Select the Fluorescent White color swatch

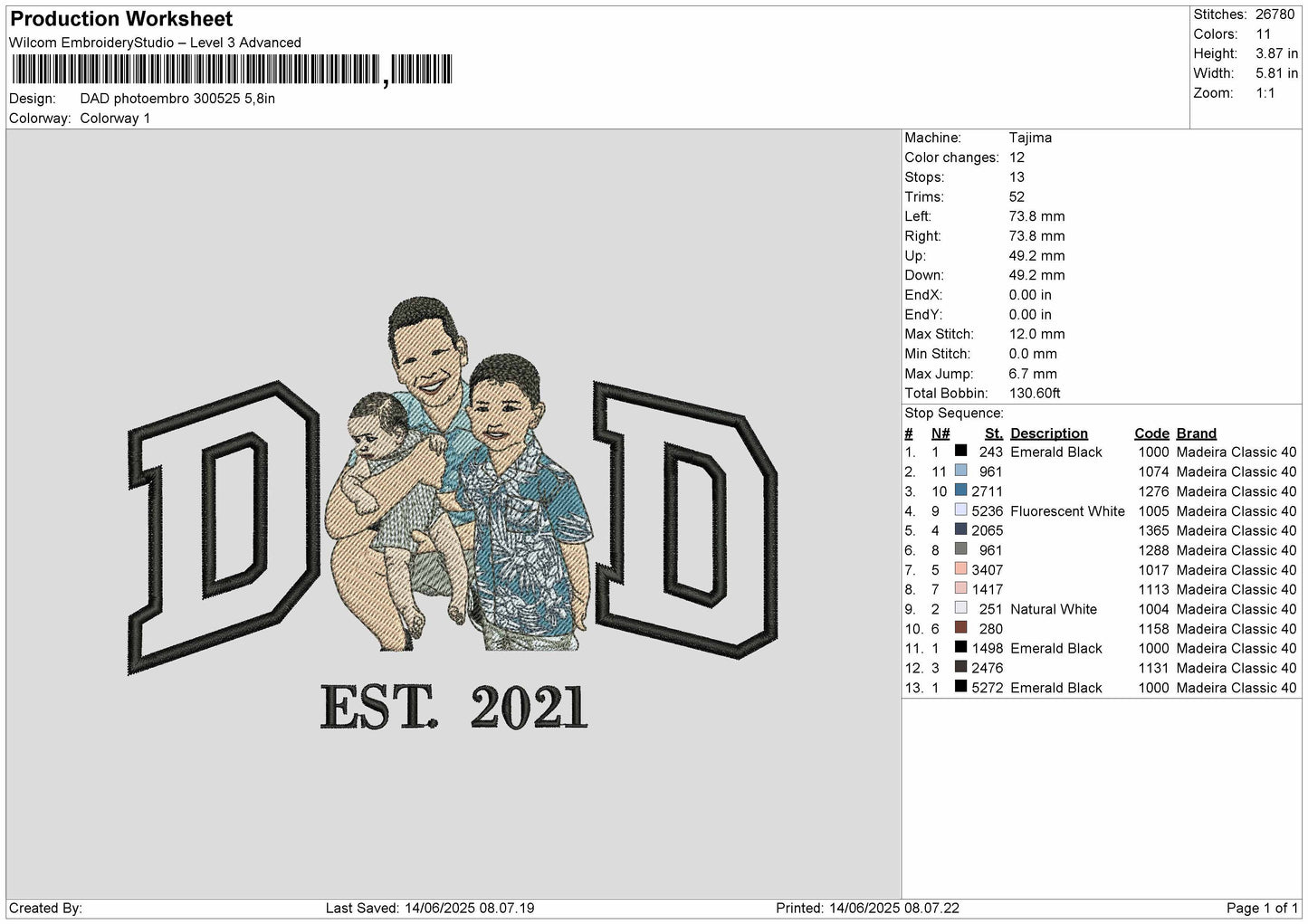[960, 510]
